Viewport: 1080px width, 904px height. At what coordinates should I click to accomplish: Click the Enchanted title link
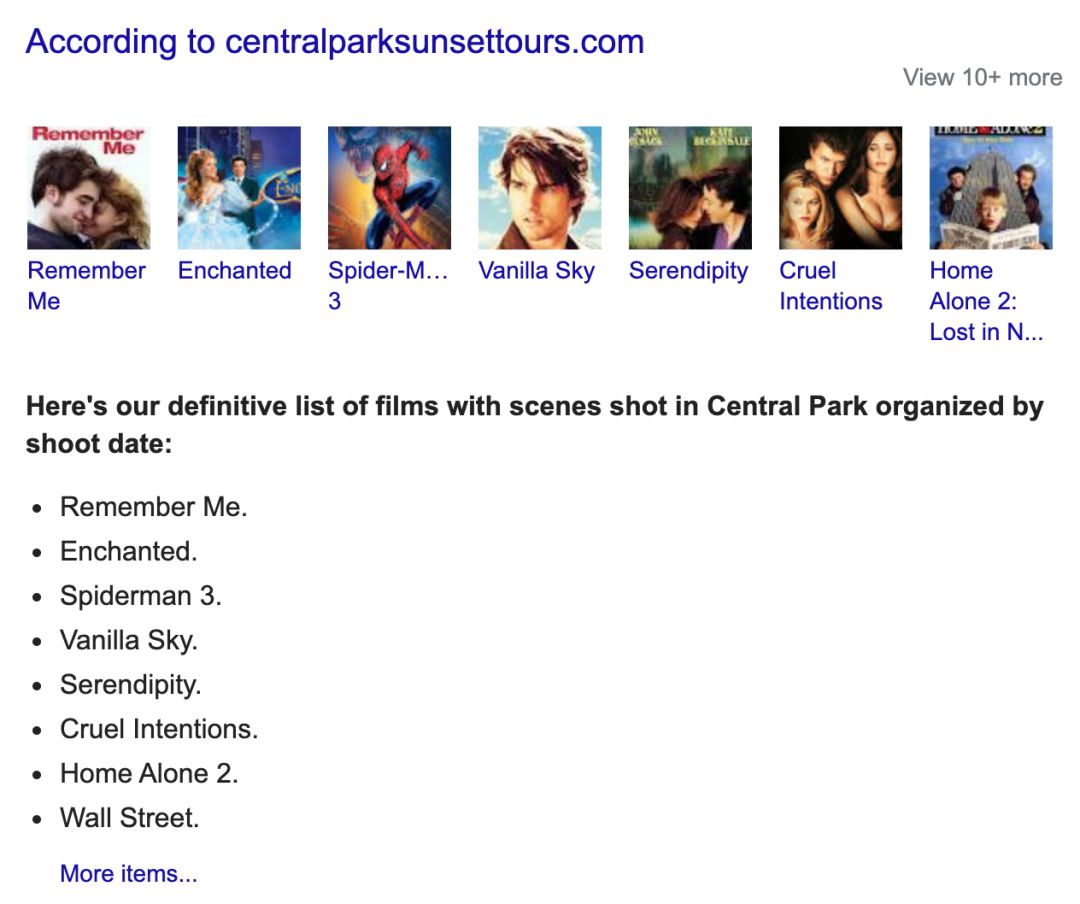[234, 270]
